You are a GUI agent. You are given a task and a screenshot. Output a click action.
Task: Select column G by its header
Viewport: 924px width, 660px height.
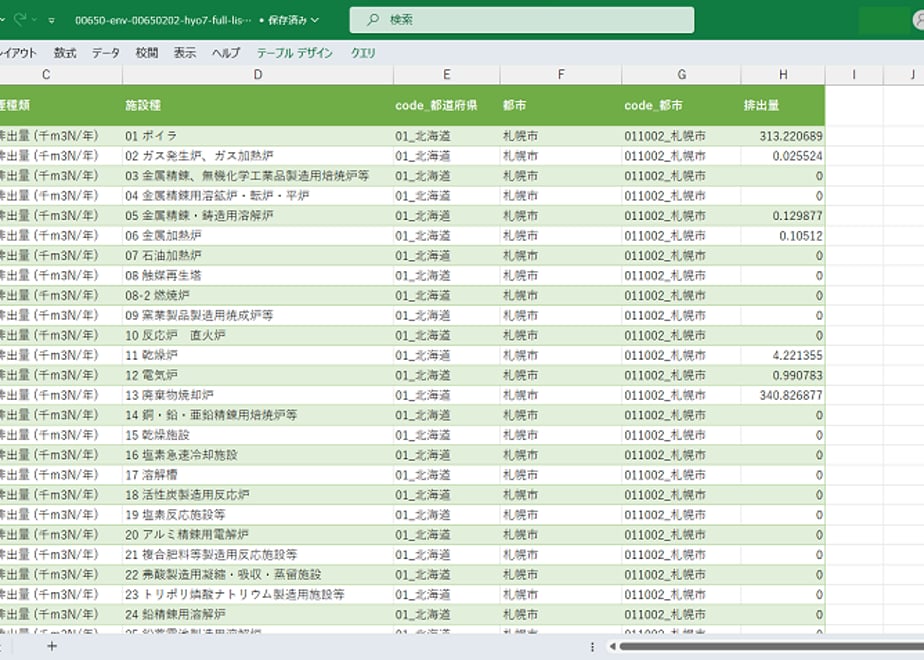[682, 75]
